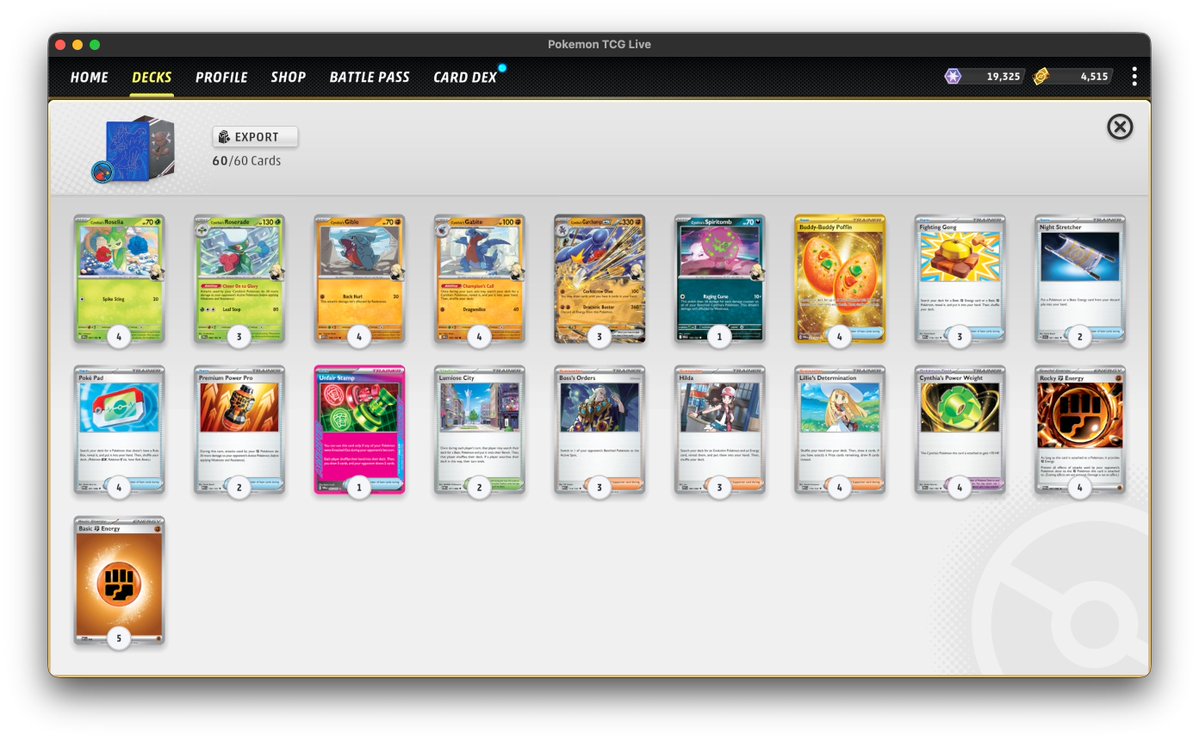The width and height of the screenshot is (1199, 741).
Task: Click the crystal currency icon
Action: [x=953, y=76]
